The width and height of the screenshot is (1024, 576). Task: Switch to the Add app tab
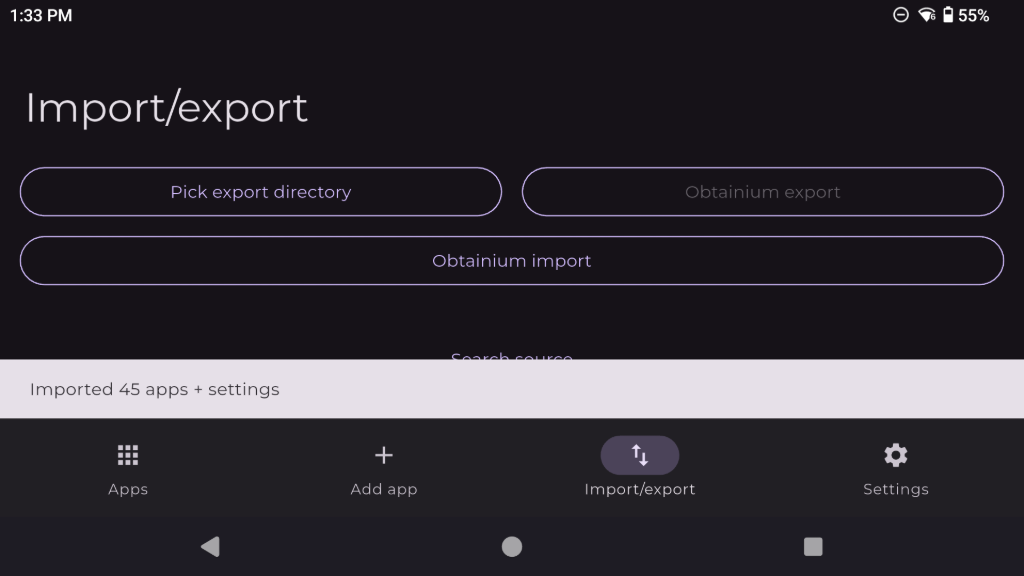[x=384, y=470]
